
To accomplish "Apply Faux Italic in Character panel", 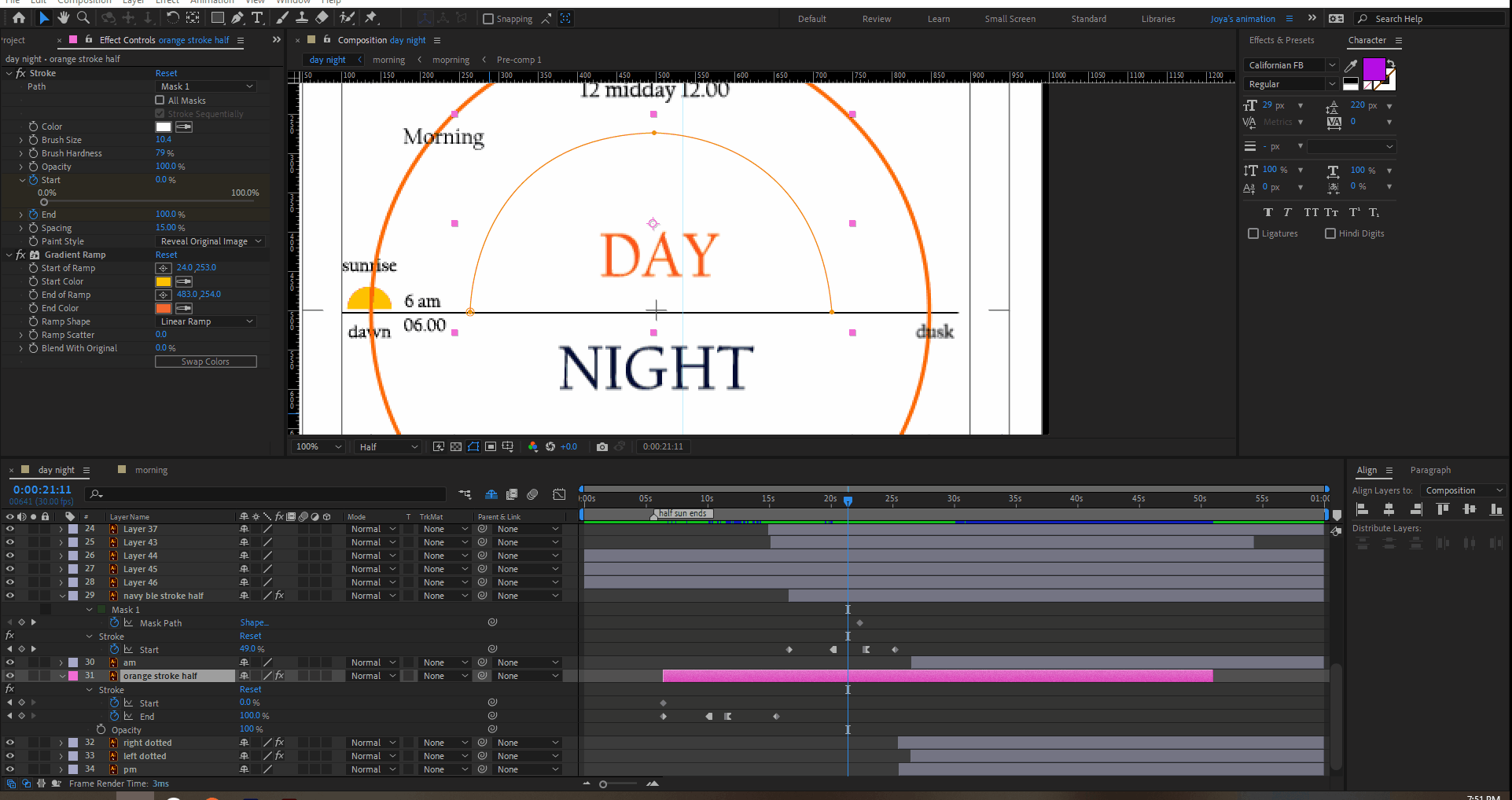I will pyautogui.click(x=1287, y=212).
